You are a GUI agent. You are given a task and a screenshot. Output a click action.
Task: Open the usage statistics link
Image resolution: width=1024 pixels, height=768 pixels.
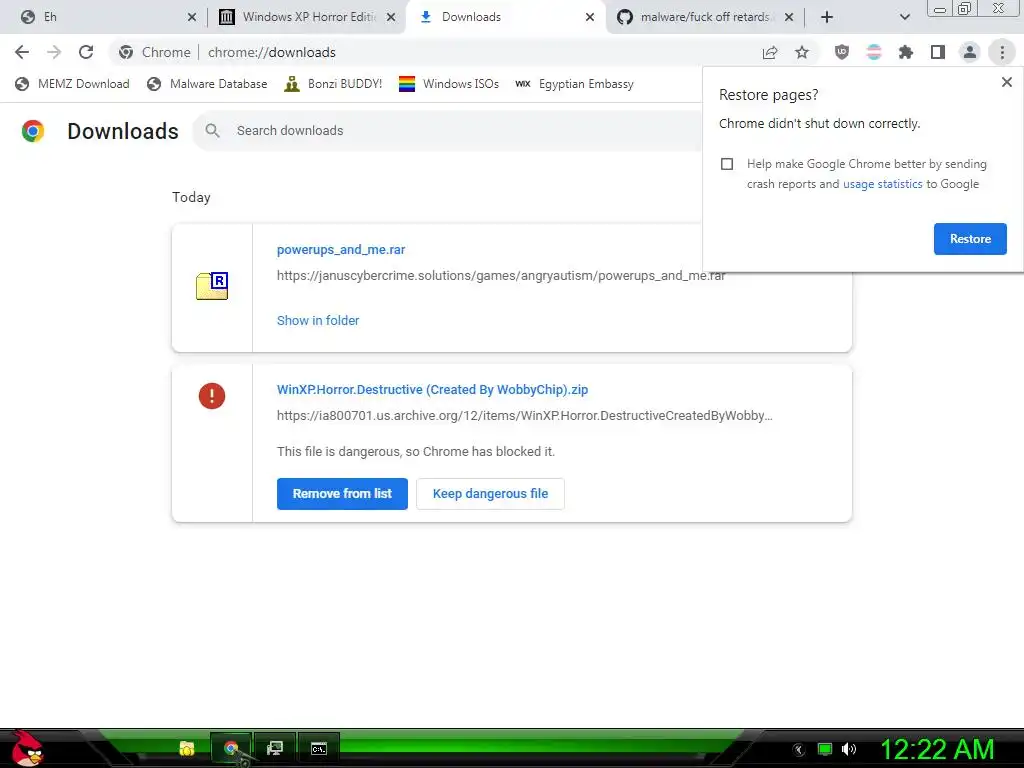click(883, 184)
